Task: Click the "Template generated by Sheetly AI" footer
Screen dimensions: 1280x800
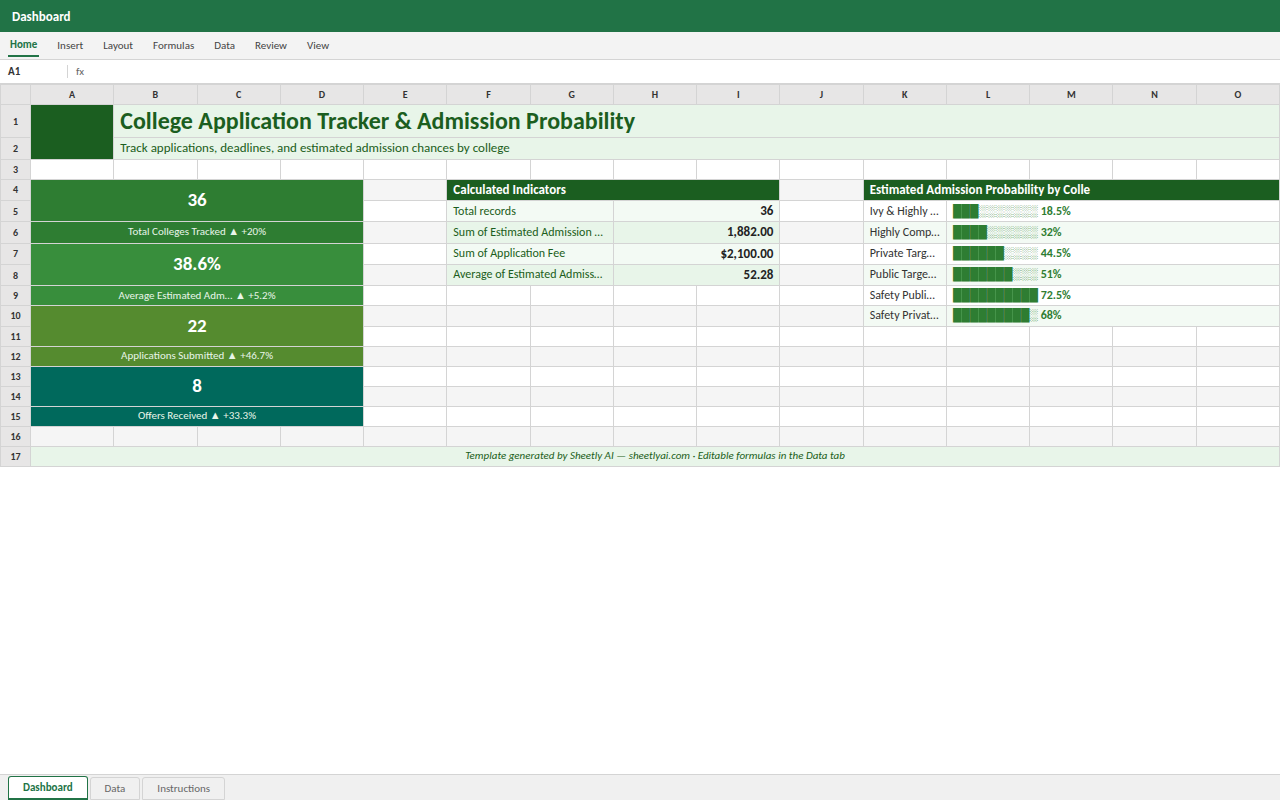Action: click(x=655, y=457)
